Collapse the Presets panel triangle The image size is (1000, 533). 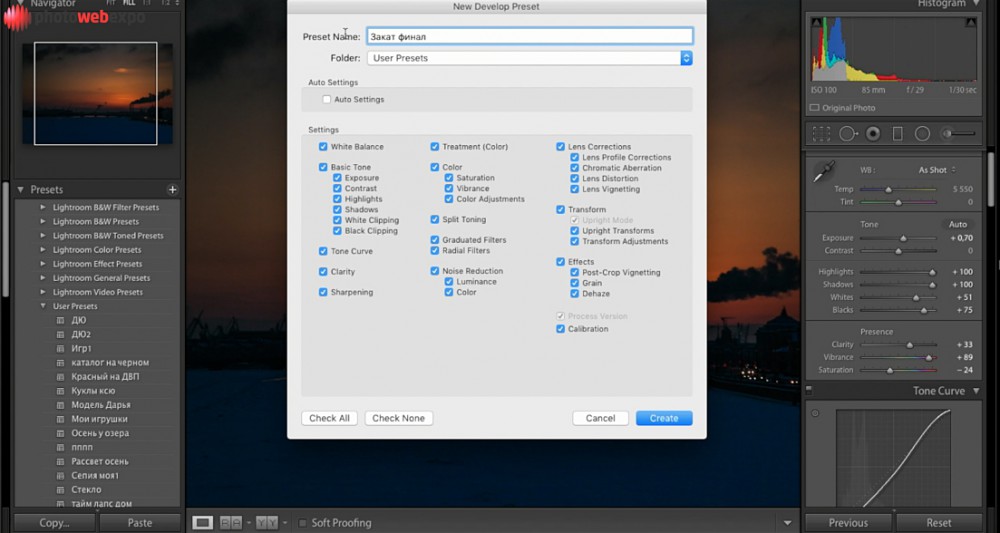coord(20,189)
